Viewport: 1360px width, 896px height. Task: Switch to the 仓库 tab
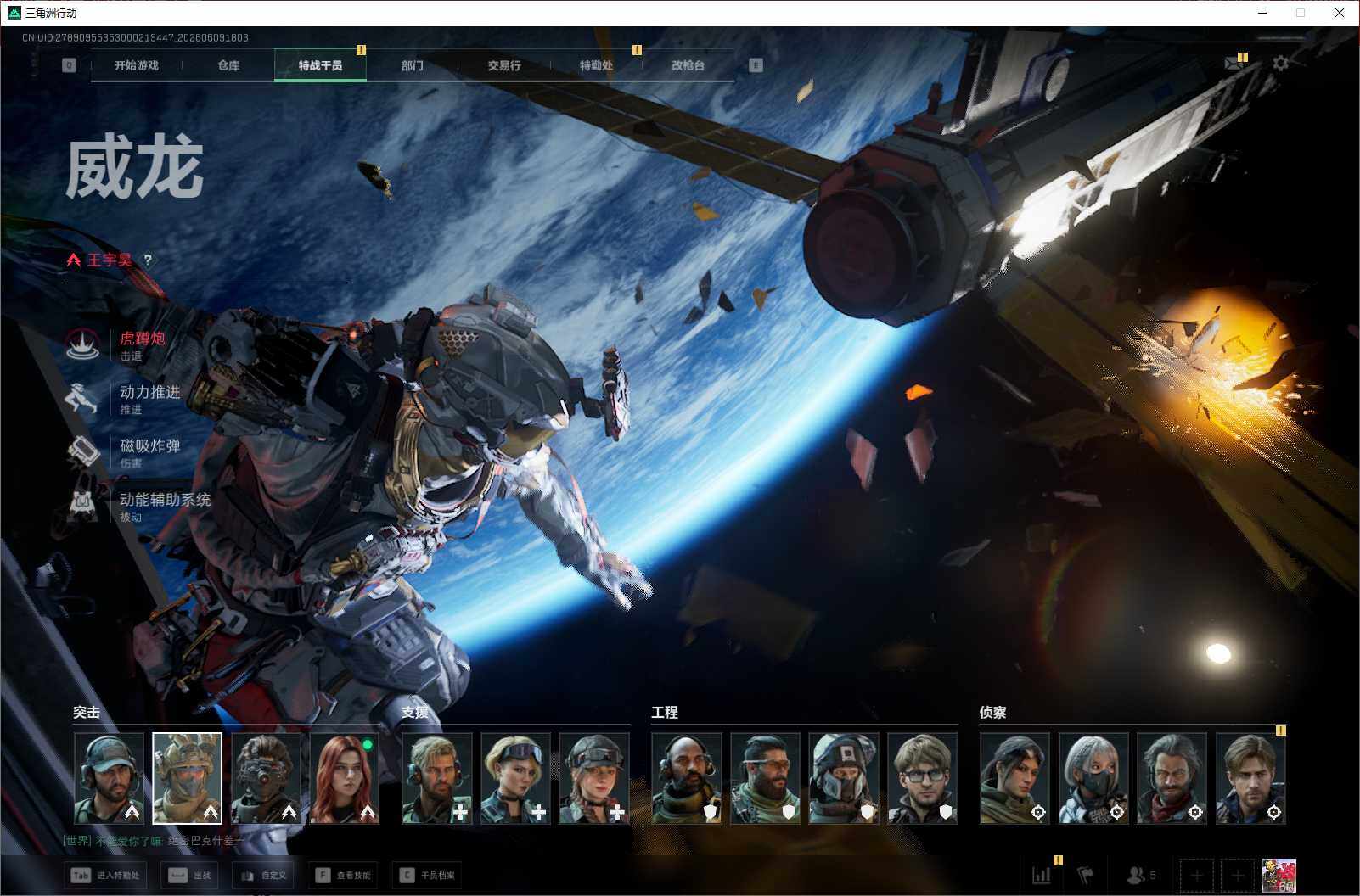tap(228, 65)
